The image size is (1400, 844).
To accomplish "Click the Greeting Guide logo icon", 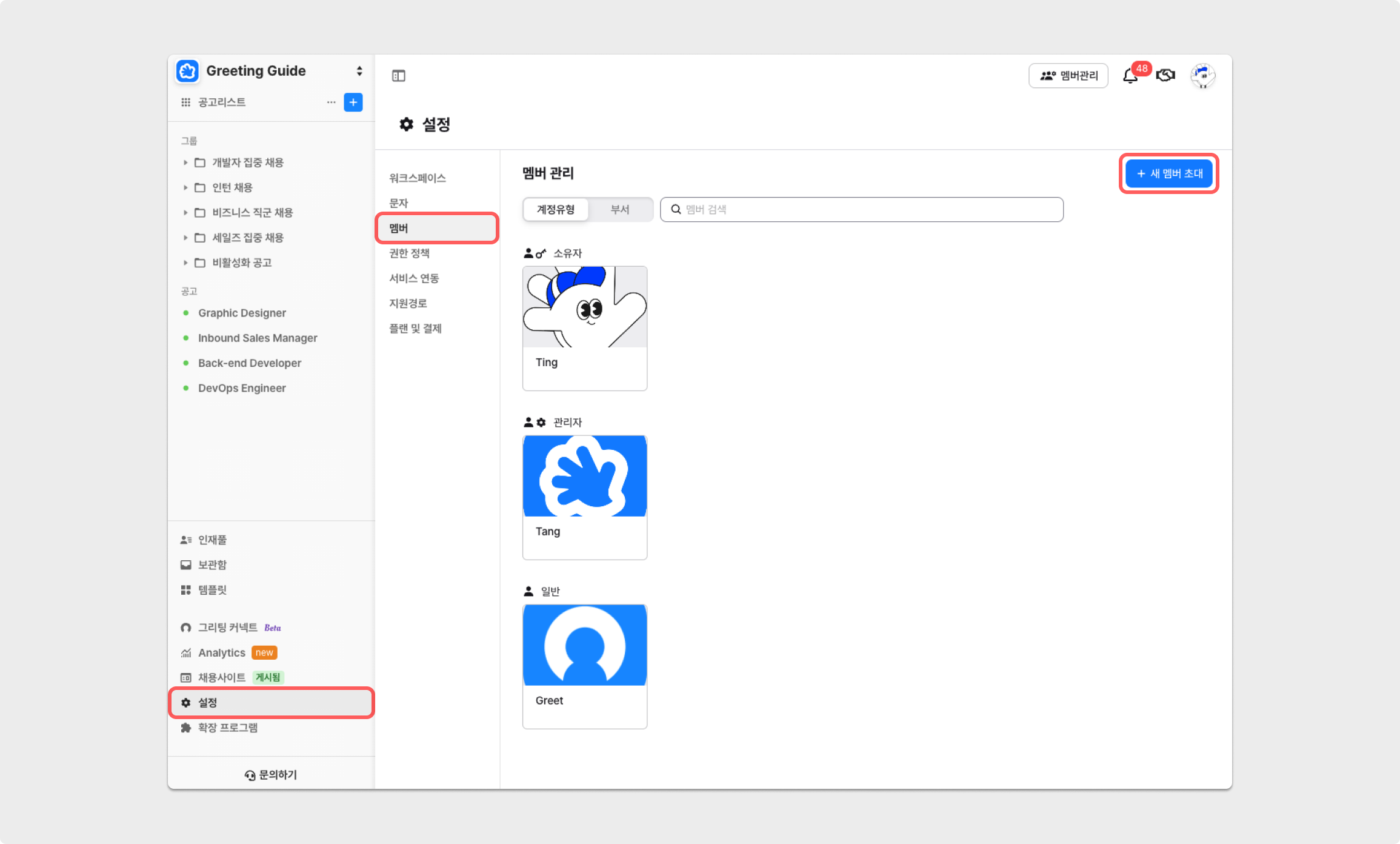I will [187, 71].
